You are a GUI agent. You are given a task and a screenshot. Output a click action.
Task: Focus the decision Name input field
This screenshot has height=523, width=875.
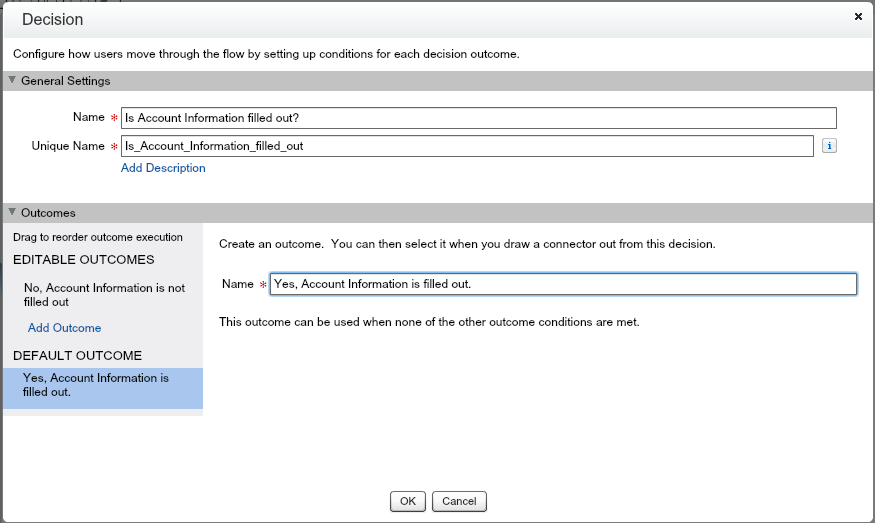478,118
